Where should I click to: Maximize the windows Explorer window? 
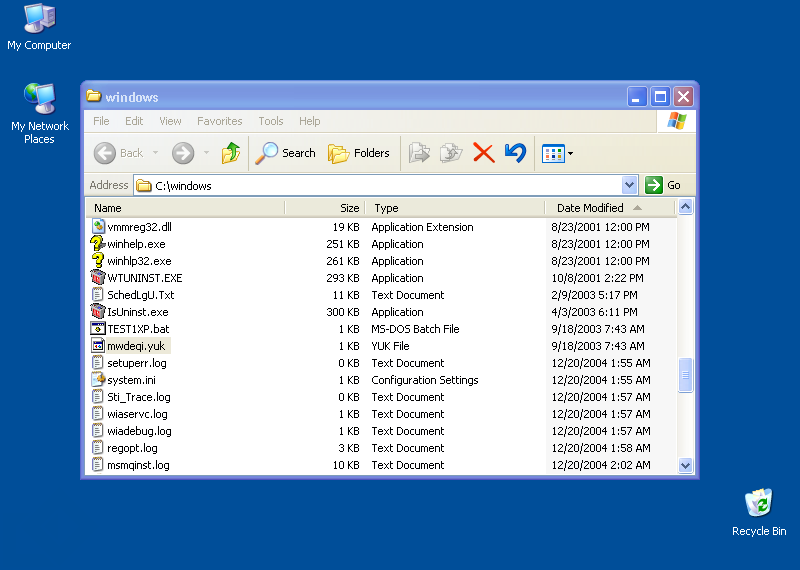tap(660, 96)
